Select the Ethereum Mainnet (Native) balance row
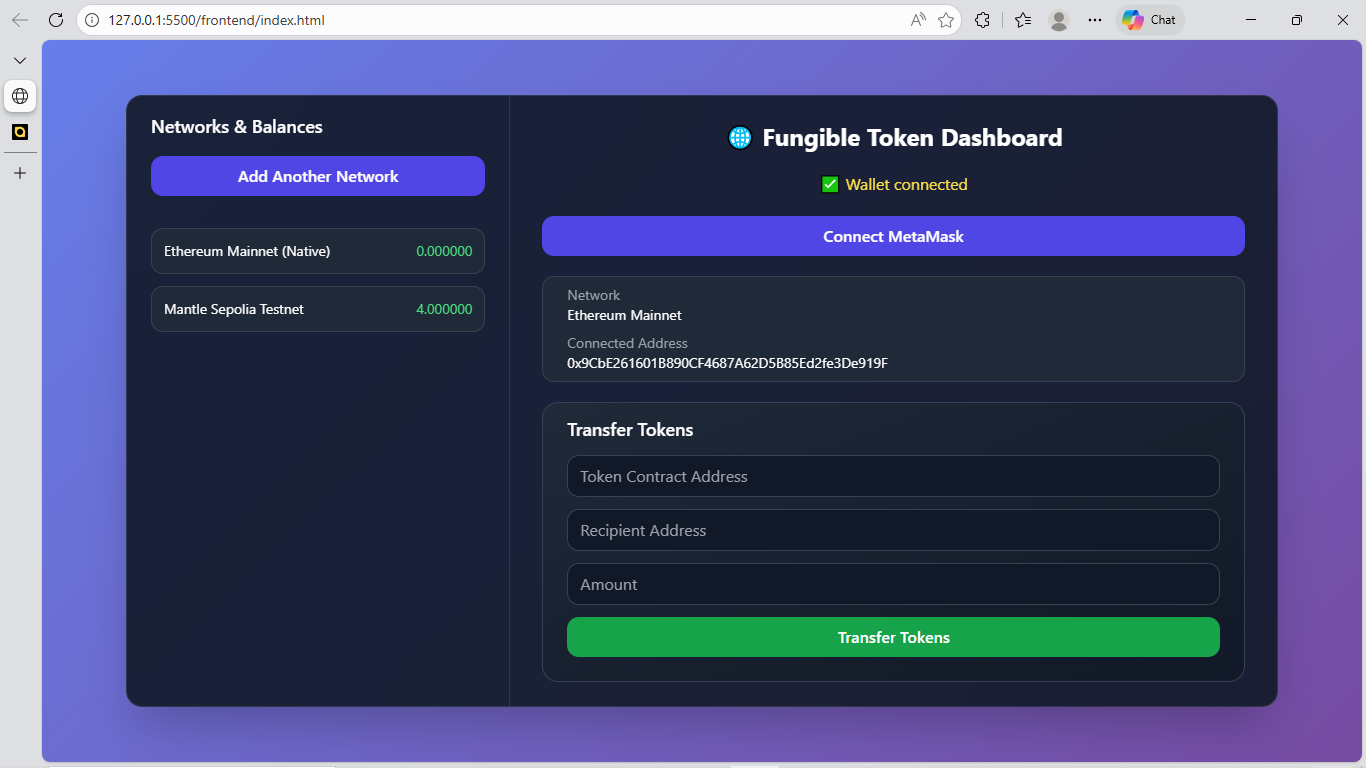The height and width of the screenshot is (768, 1366). pos(318,251)
